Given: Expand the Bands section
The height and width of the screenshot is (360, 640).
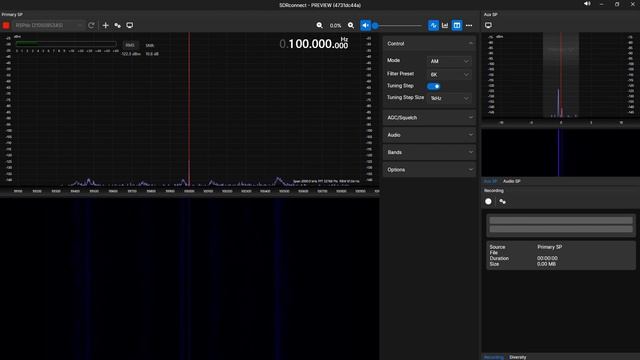Looking at the screenshot, I should click(x=429, y=152).
